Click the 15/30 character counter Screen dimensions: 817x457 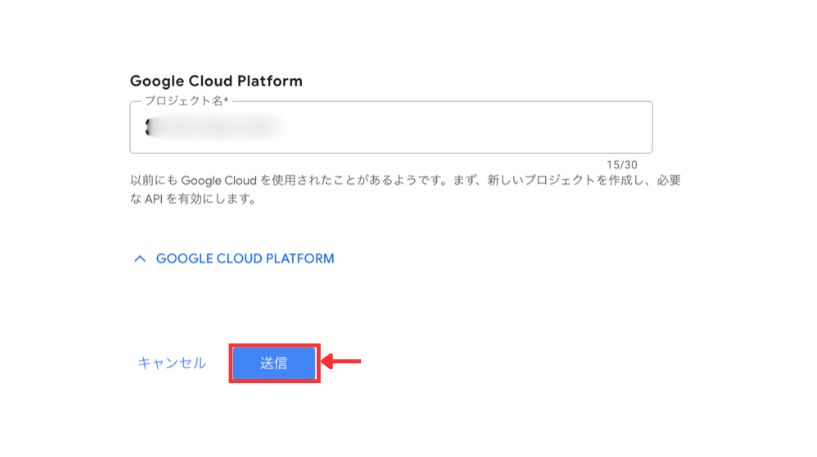tap(622, 165)
